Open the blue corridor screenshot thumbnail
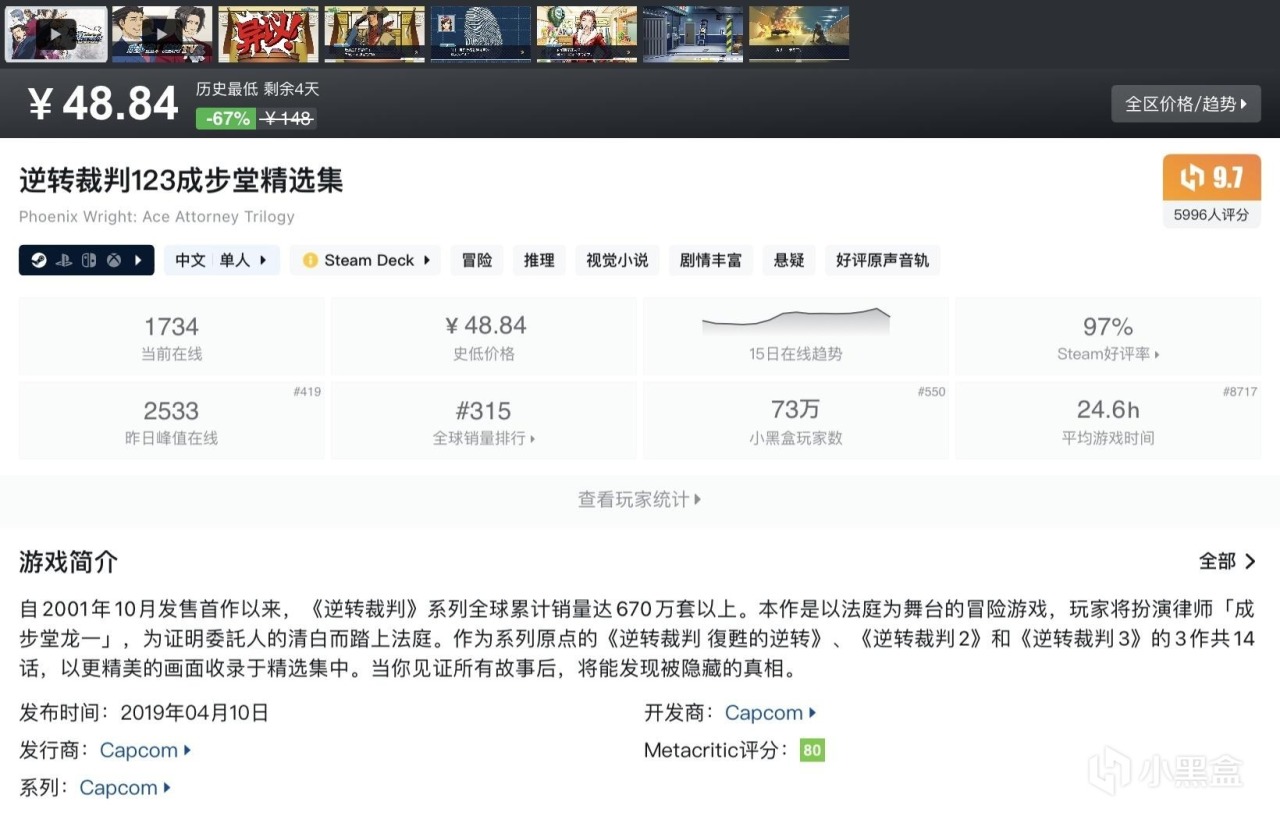Screen dimensions: 1280x816 coord(692,34)
